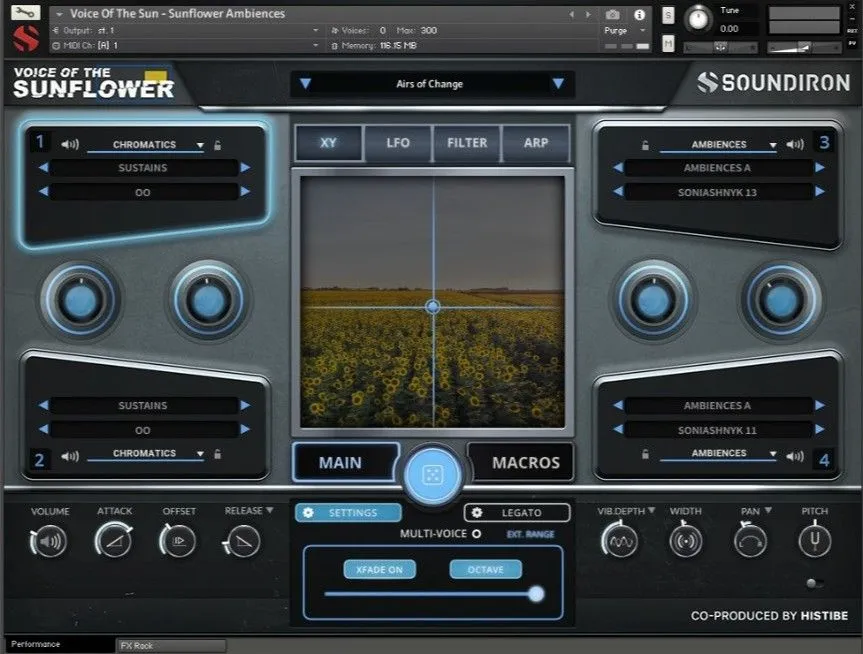
Task: Toggle the lock icon on layer 1
Action: tap(217, 145)
